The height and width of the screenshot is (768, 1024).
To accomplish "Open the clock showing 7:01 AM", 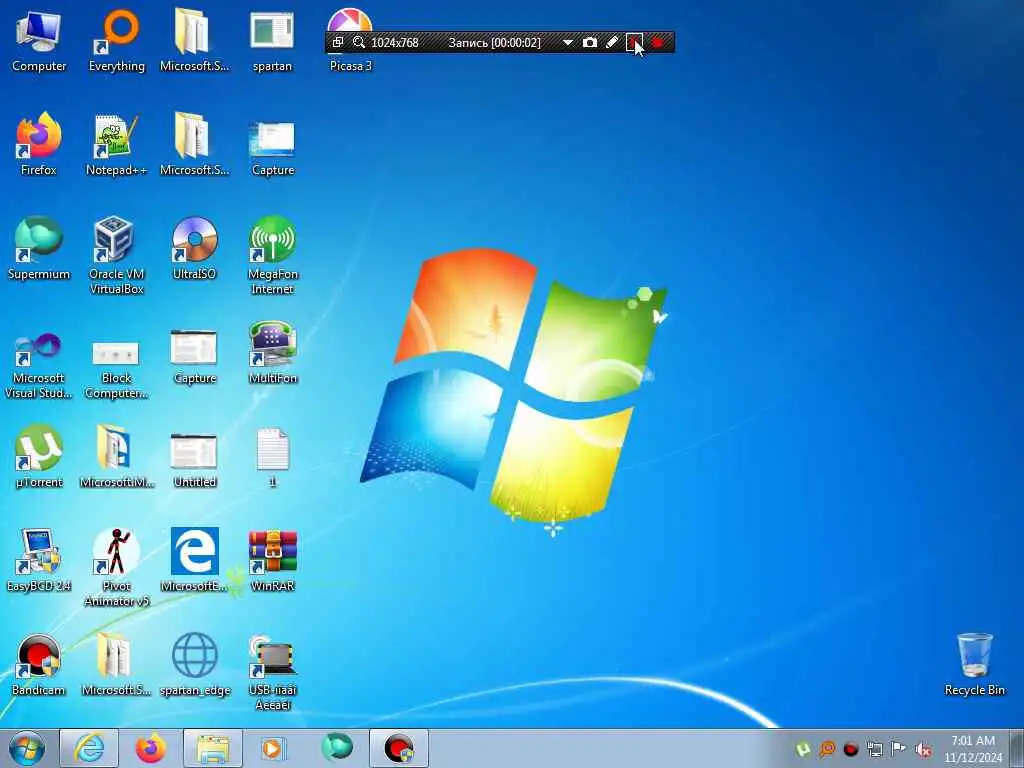I will pos(972,749).
